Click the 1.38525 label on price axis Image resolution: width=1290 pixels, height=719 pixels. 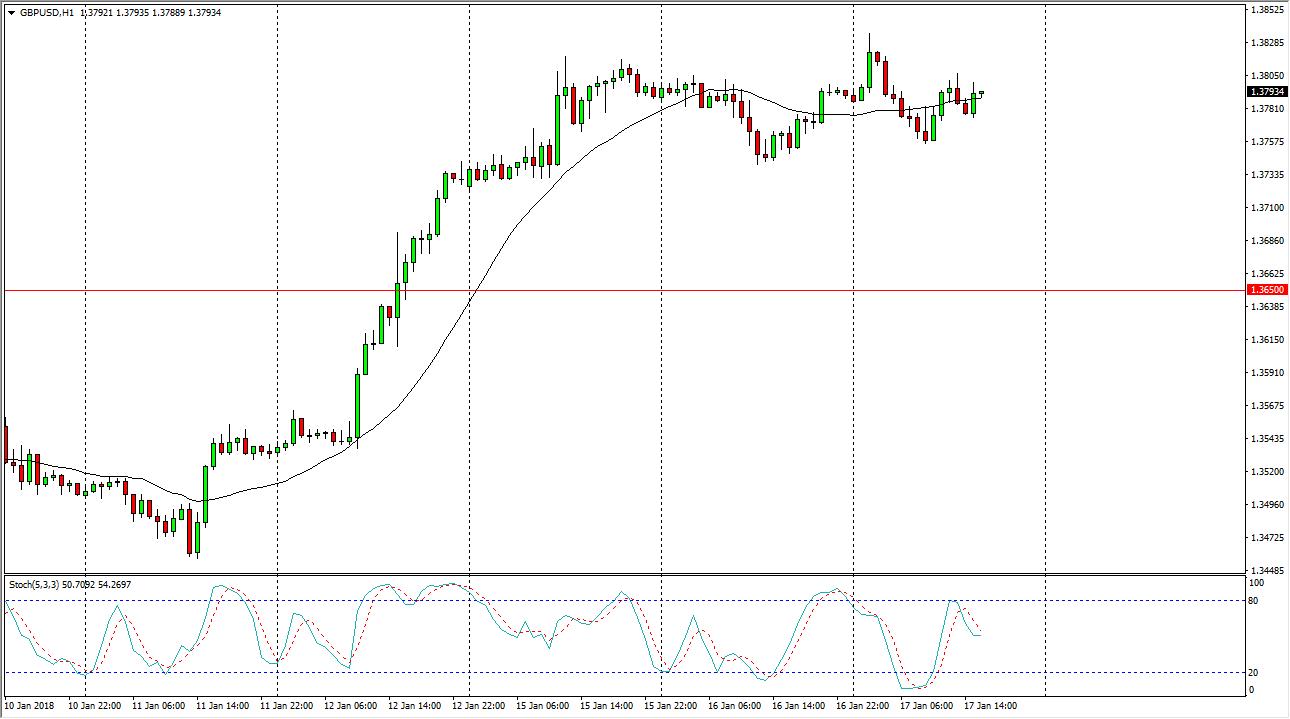(x=1265, y=10)
